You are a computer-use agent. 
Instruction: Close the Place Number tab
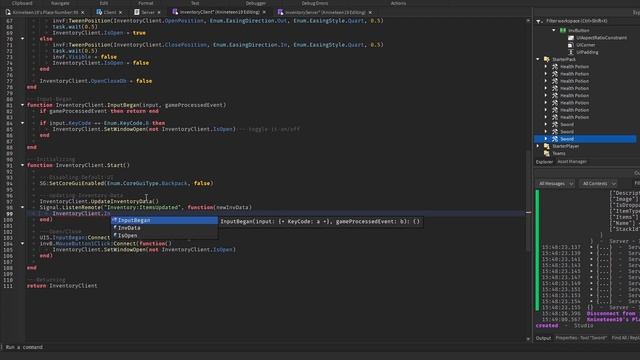tap(82, 13)
